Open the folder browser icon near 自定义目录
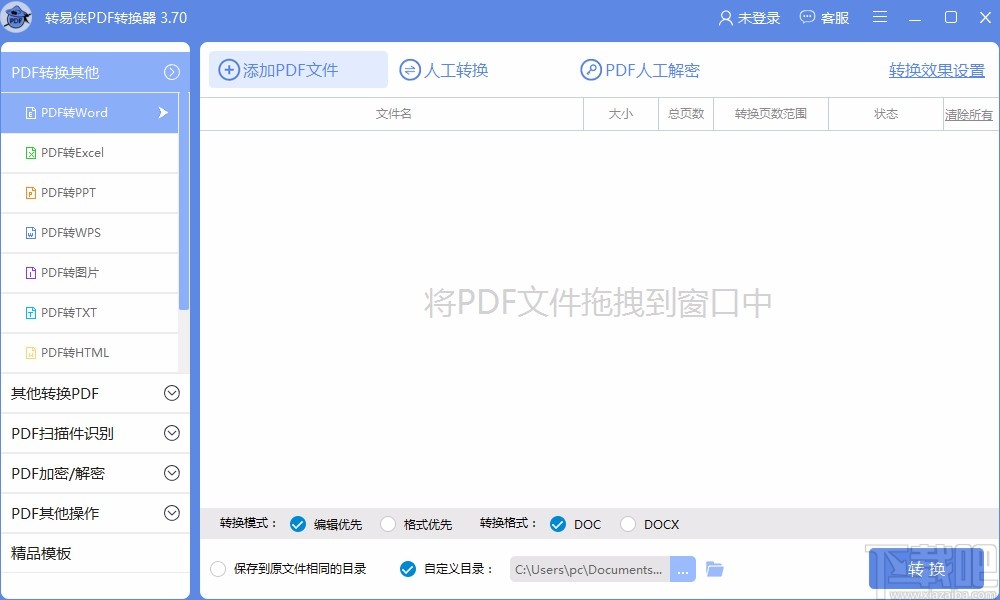Screen dimensions: 1000x600 coord(714,568)
